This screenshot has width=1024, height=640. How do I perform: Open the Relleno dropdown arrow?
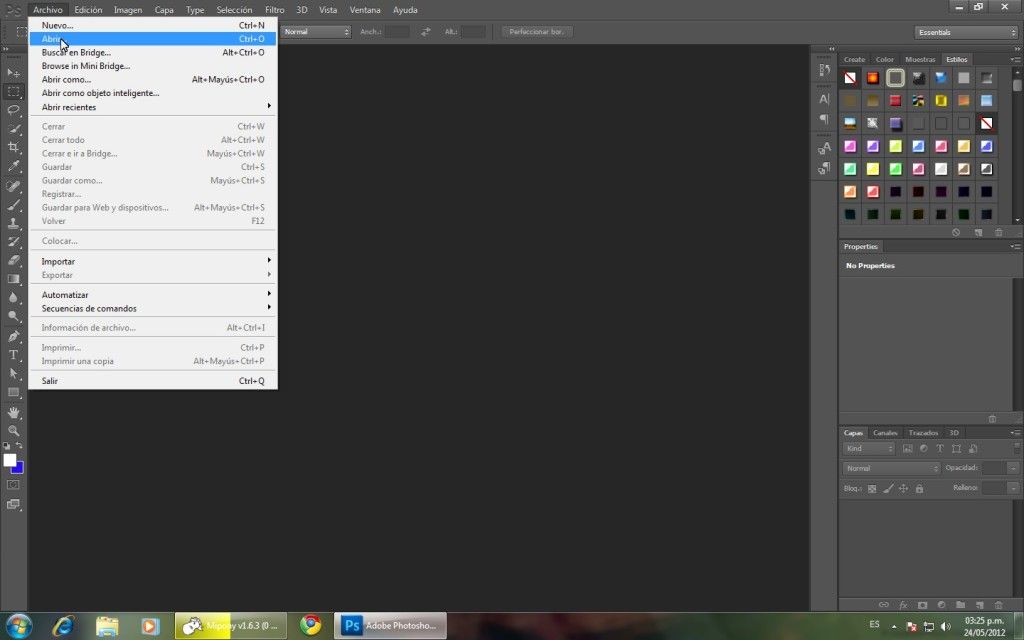[x=1013, y=488]
